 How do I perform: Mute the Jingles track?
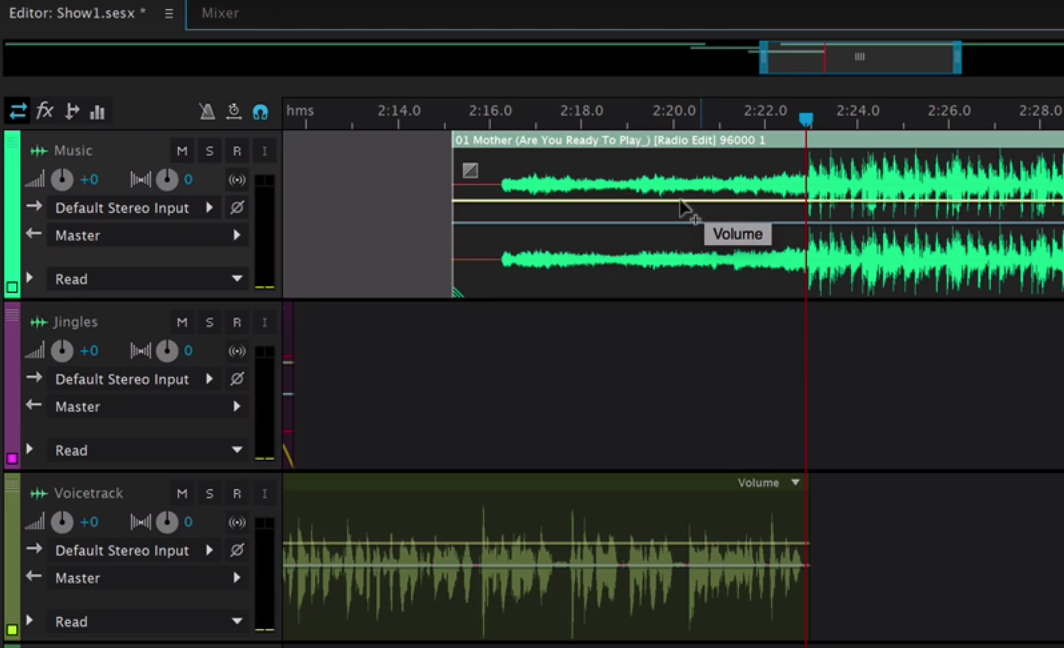(x=182, y=322)
